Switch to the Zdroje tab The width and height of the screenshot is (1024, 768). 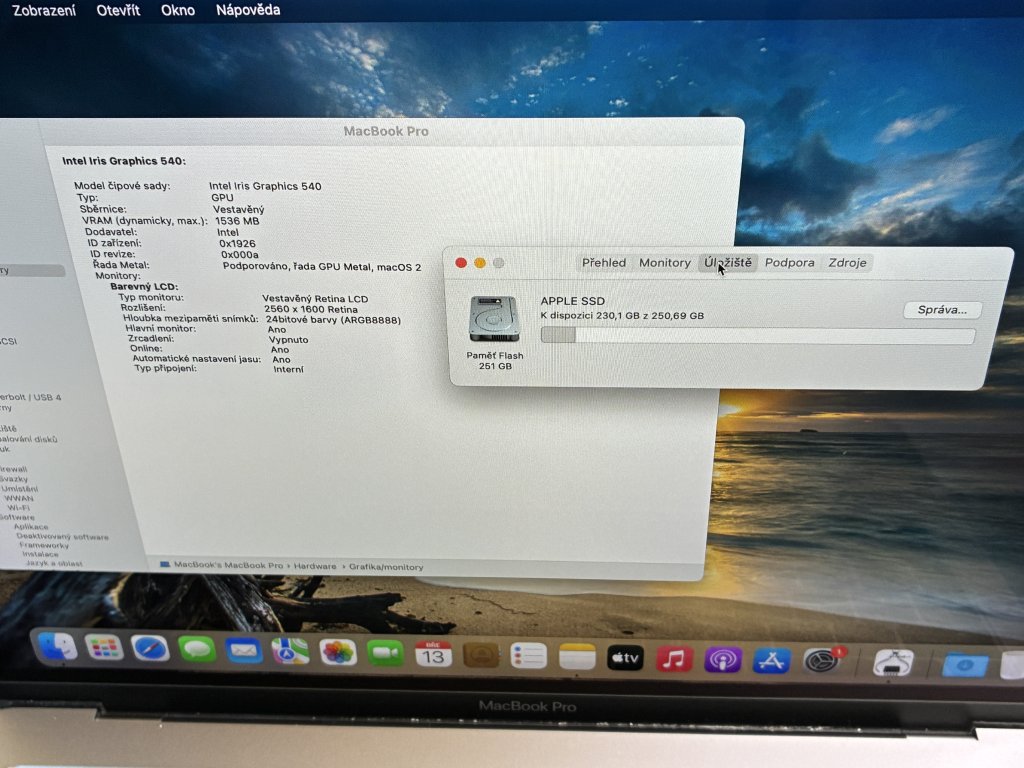(847, 263)
